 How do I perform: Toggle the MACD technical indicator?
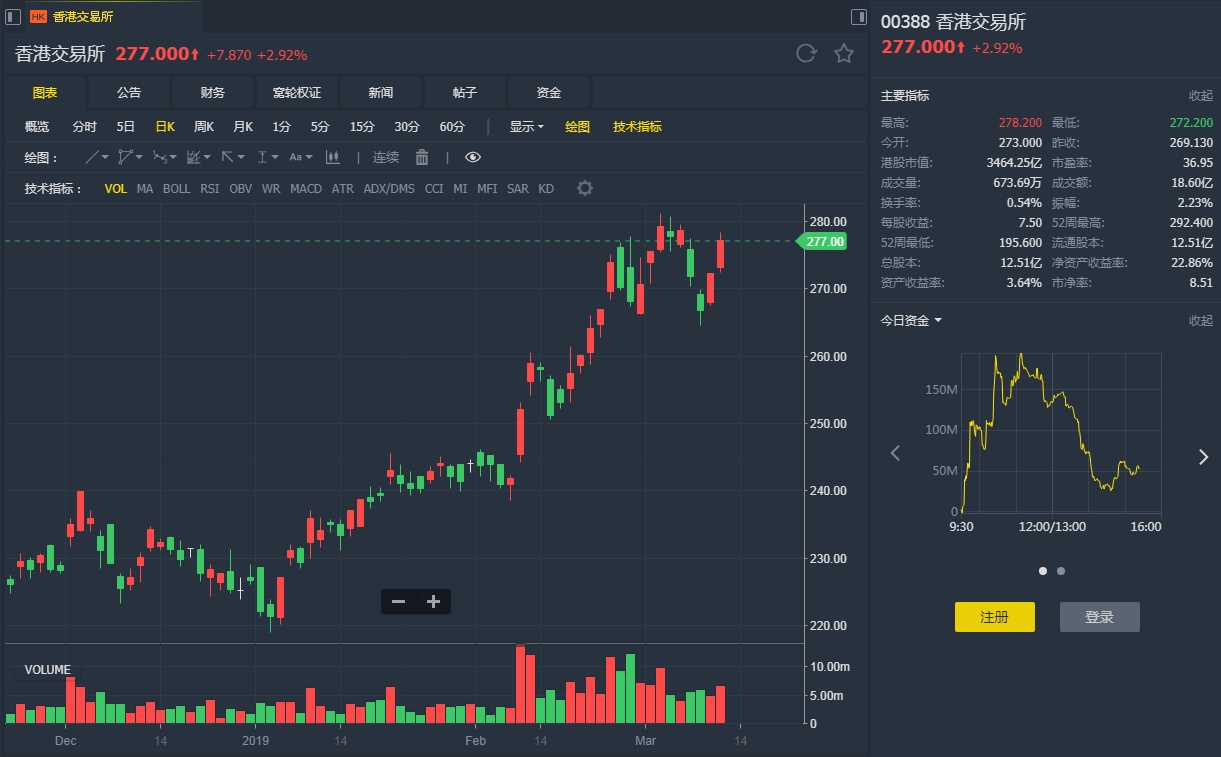[306, 188]
